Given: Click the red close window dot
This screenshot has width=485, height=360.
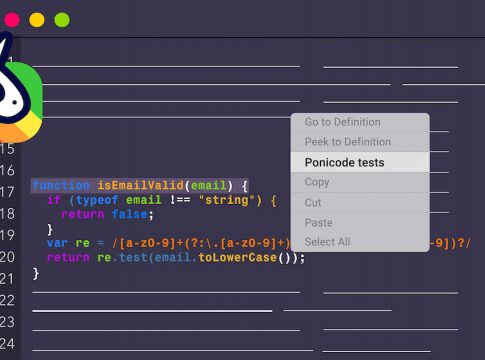Looking at the screenshot, I should pyautogui.click(x=12, y=20).
